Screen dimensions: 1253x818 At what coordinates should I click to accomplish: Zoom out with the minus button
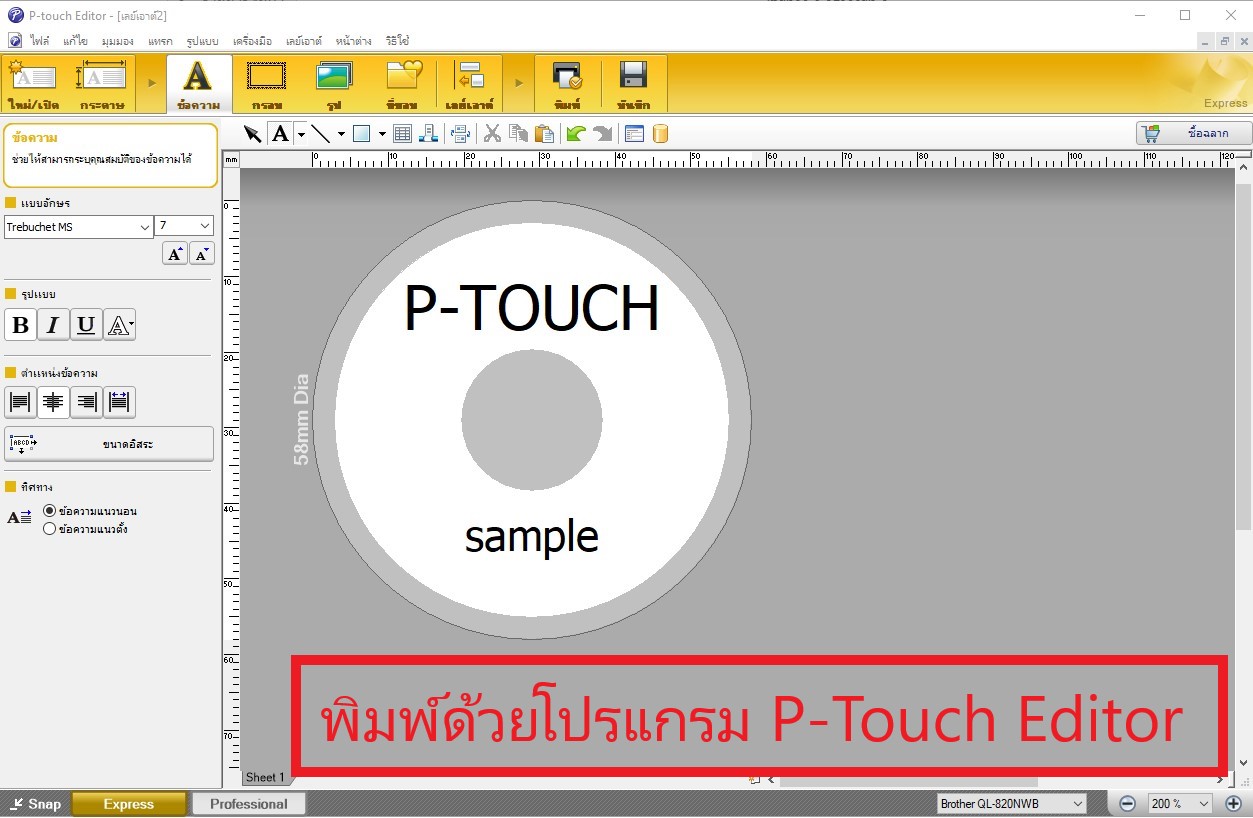pyautogui.click(x=1127, y=804)
